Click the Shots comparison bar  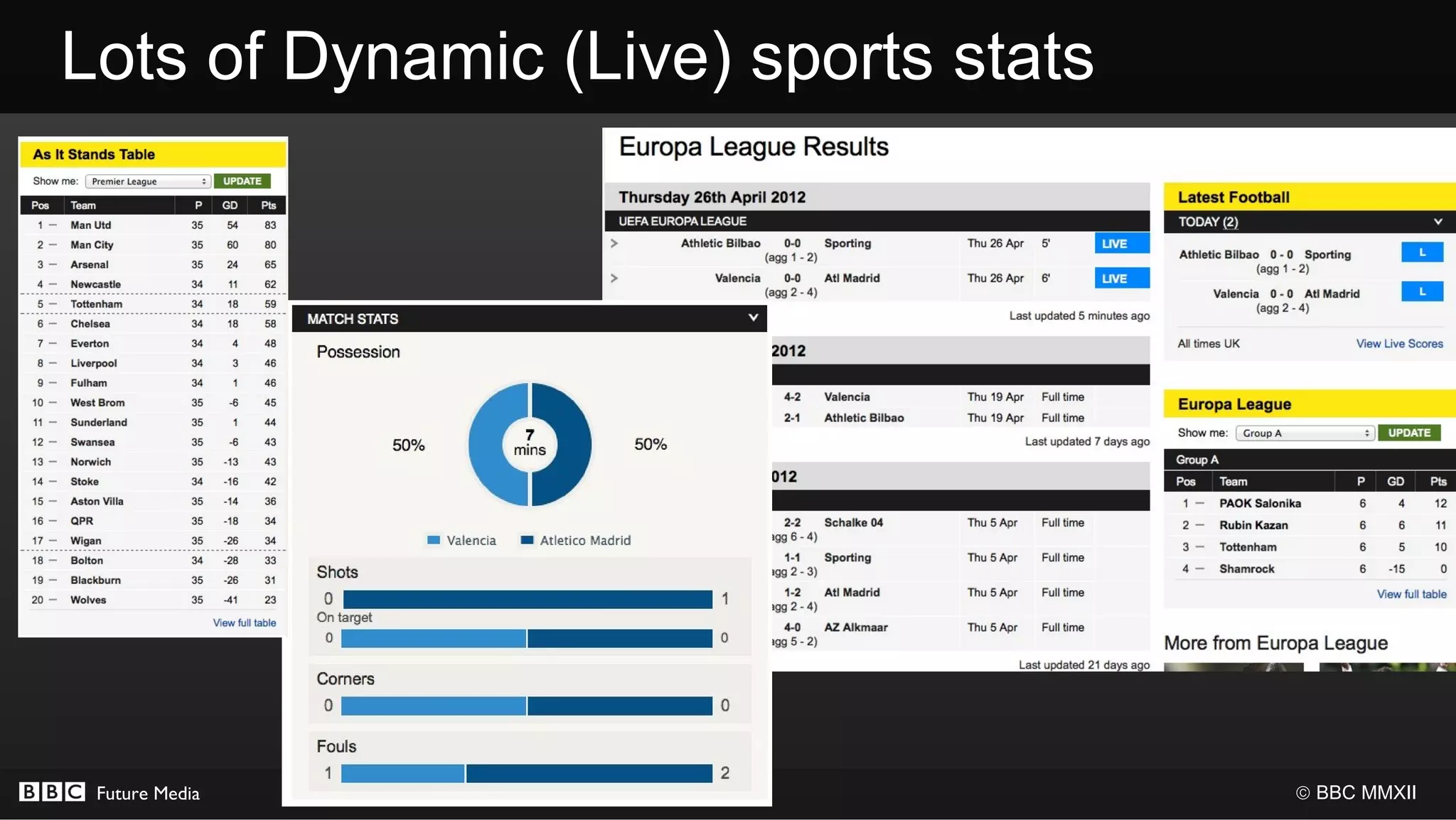527,599
